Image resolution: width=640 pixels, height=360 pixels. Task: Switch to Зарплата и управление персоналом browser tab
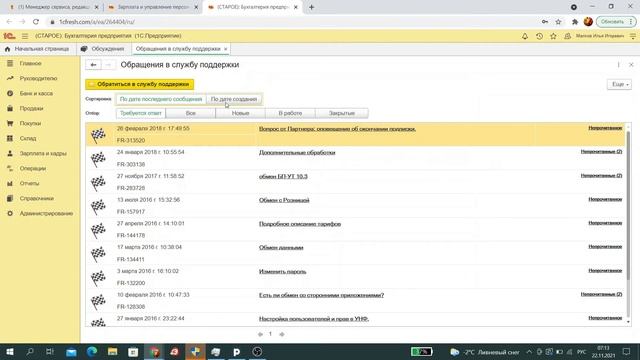[x=152, y=7]
